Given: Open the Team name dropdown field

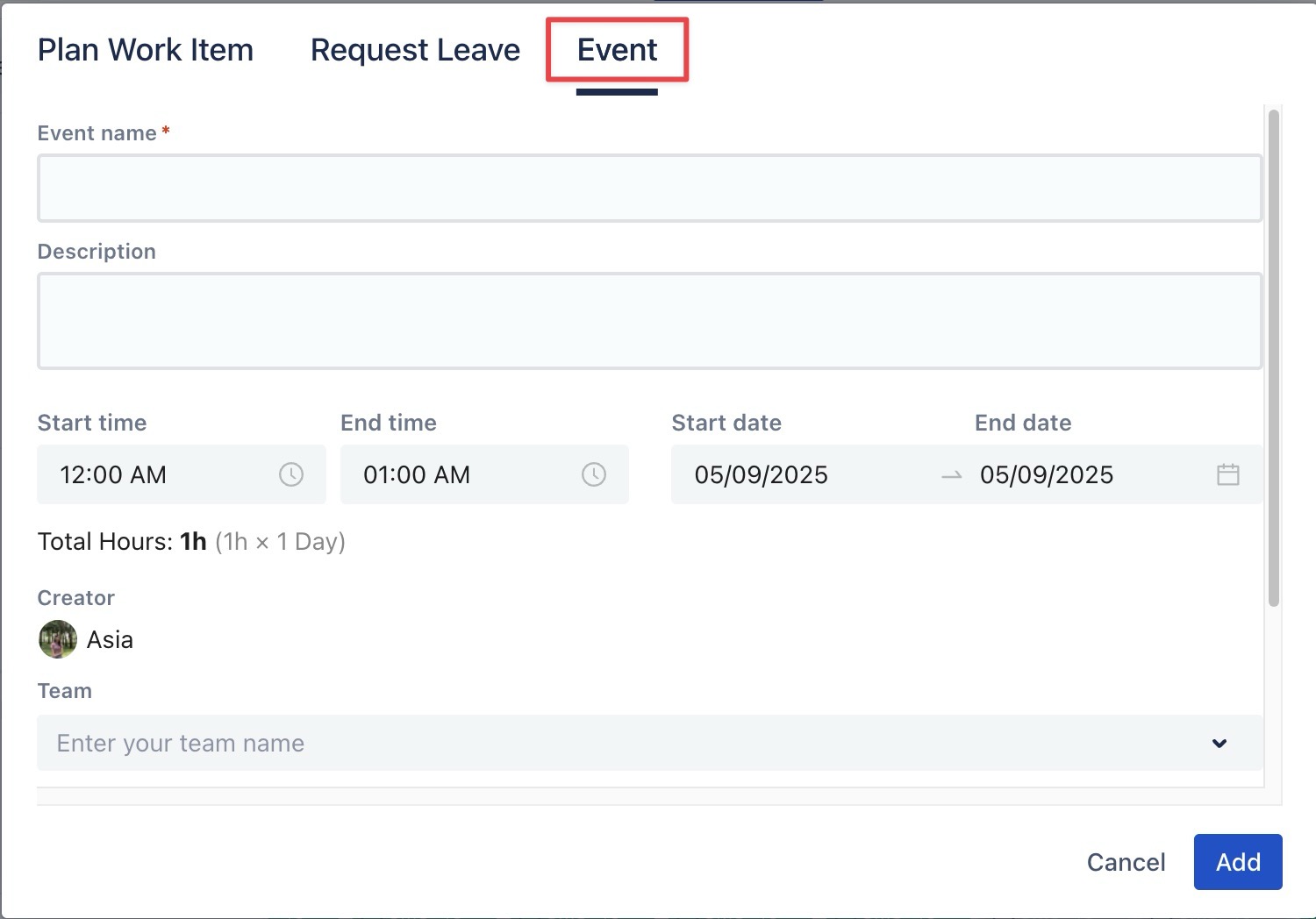Looking at the screenshot, I should (x=614, y=744).
